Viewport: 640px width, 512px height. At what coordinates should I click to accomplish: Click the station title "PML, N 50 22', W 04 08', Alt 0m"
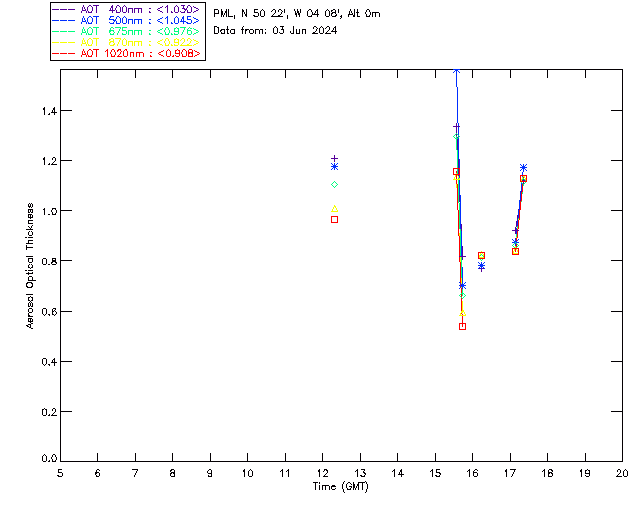(297, 14)
